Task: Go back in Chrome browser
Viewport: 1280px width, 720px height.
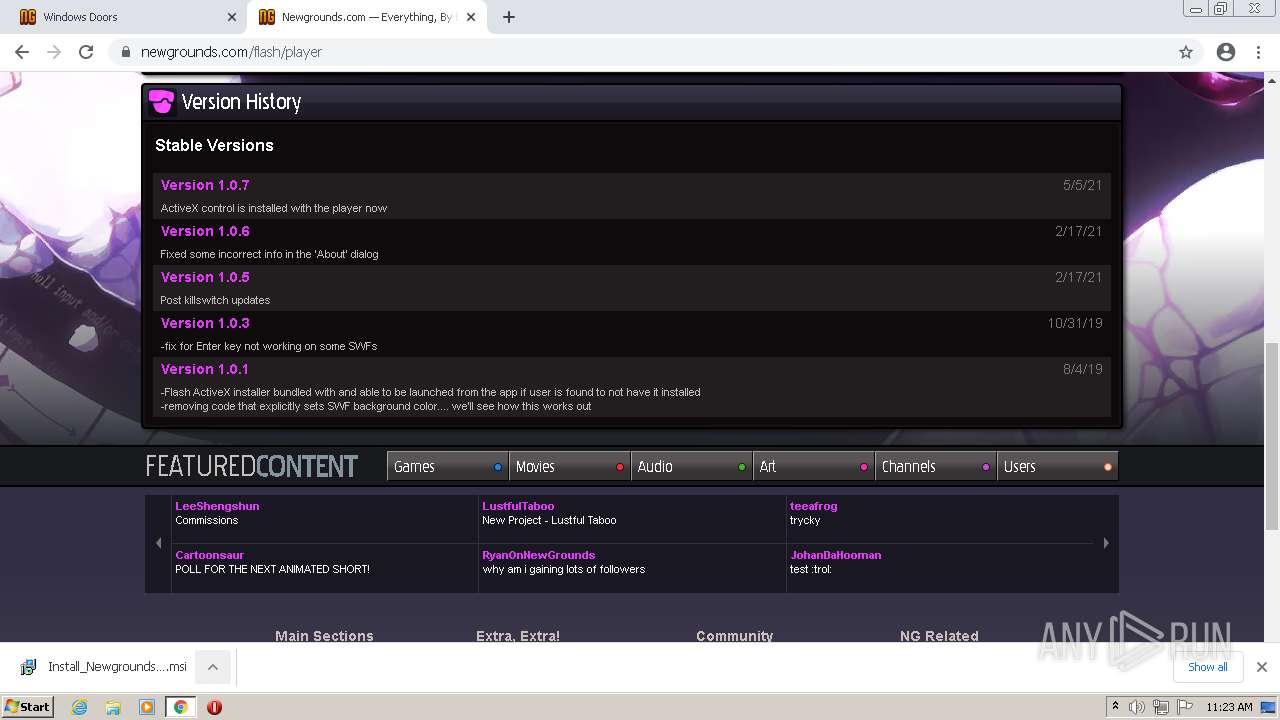Action: 22,52
